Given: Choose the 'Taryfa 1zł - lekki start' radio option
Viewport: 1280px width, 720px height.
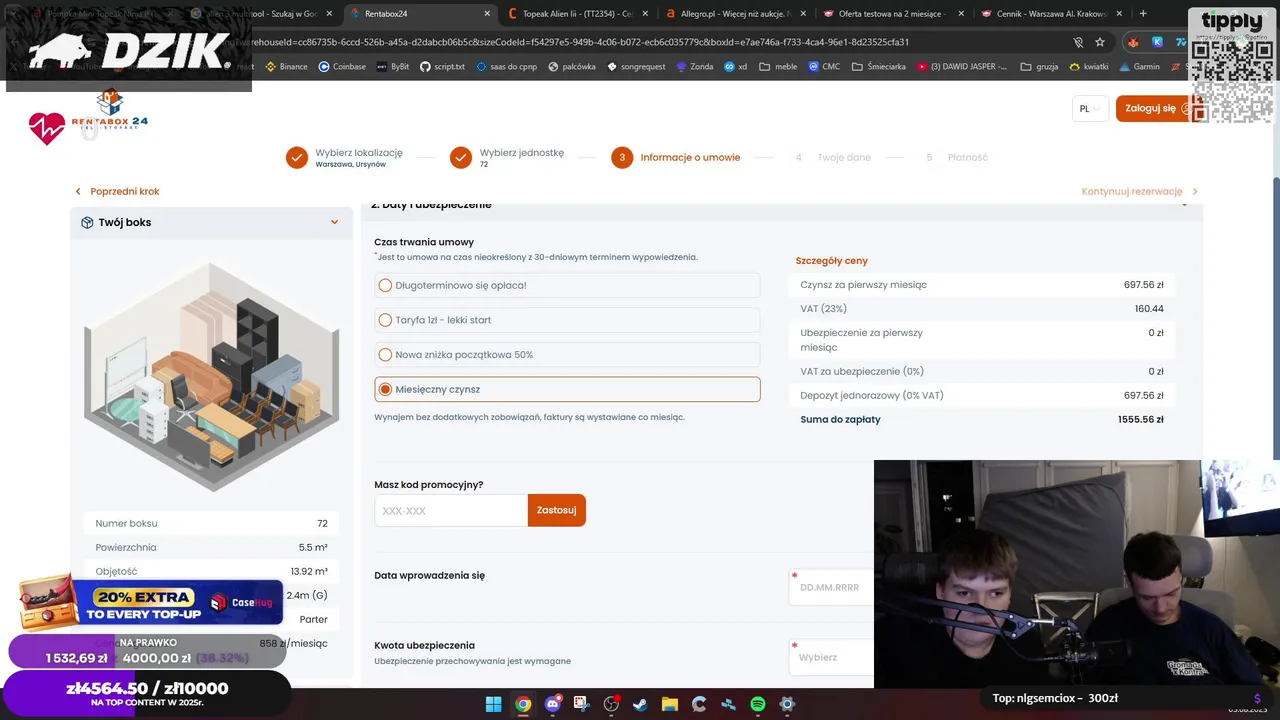Looking at the screenshot, I should [567, 320].
